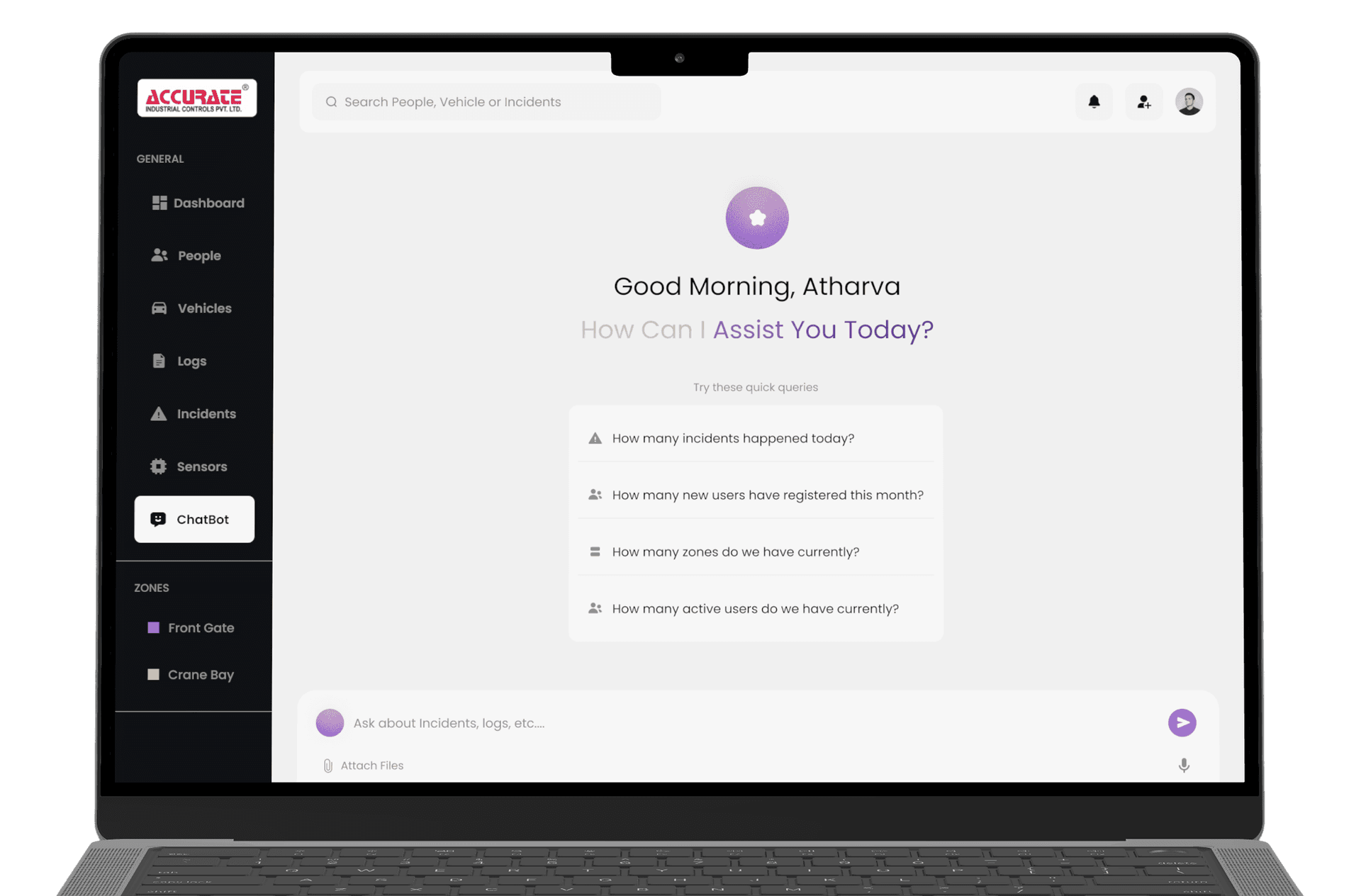1361x896 pixels.
Task: Open the Sensors page
Action: [189, 466]
